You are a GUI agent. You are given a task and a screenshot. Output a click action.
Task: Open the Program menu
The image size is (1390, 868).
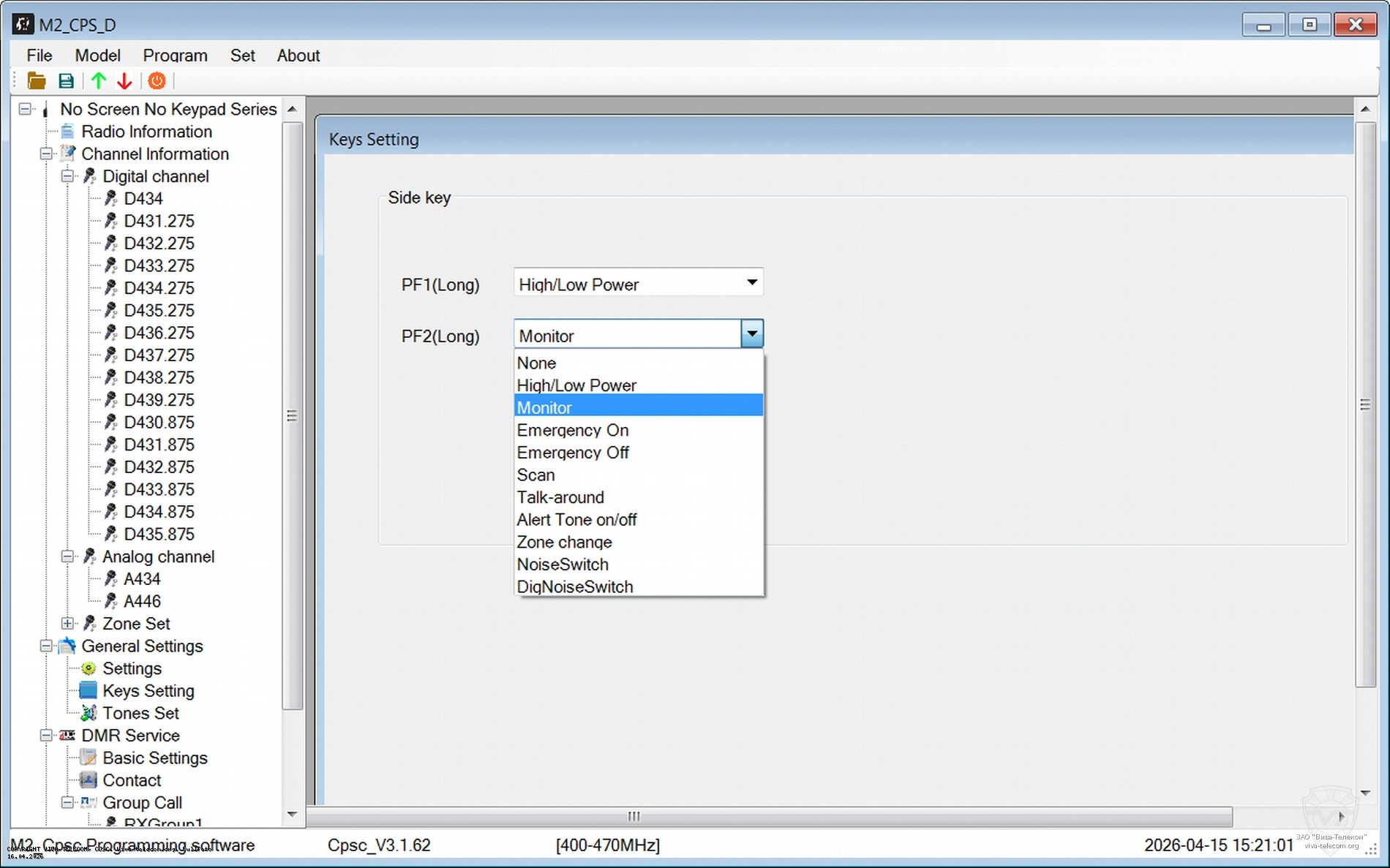tap(175, 56)
